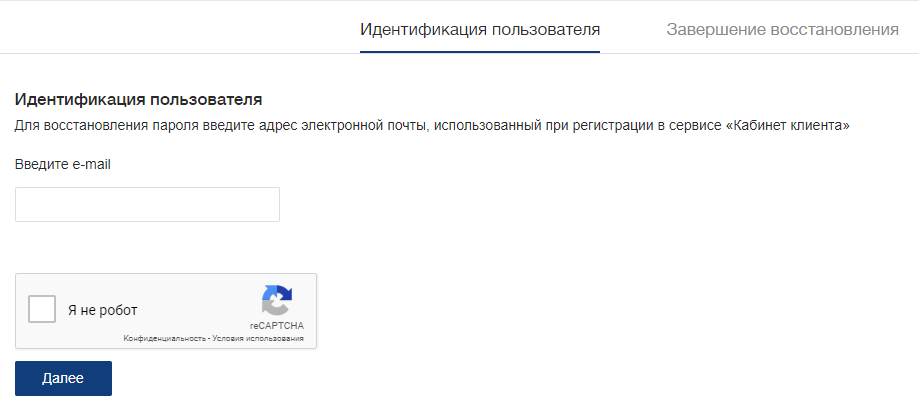919x412 pixels.
Task: Tick the "Я не робот" checkbox
Action: (x=42, y=309)
